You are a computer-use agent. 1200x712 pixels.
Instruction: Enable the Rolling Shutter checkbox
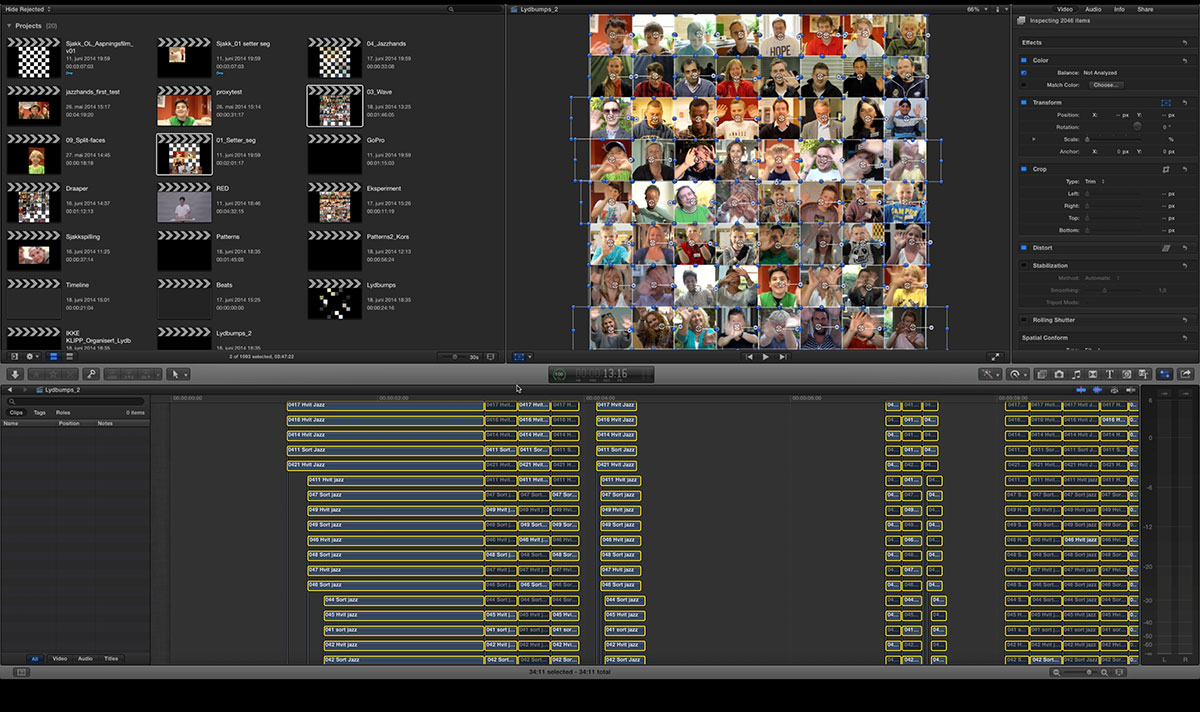click(x=1024, y=320)
